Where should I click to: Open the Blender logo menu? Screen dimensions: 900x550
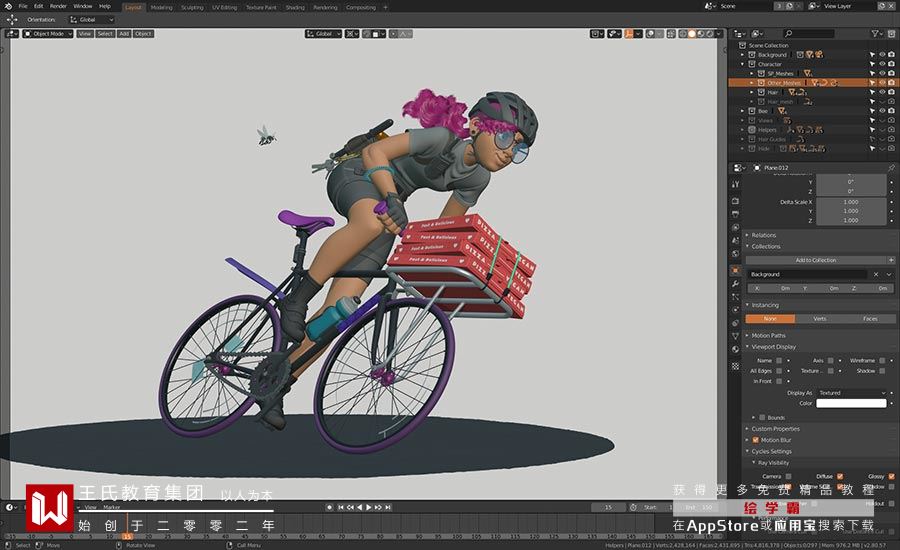[x=8, y=6]
